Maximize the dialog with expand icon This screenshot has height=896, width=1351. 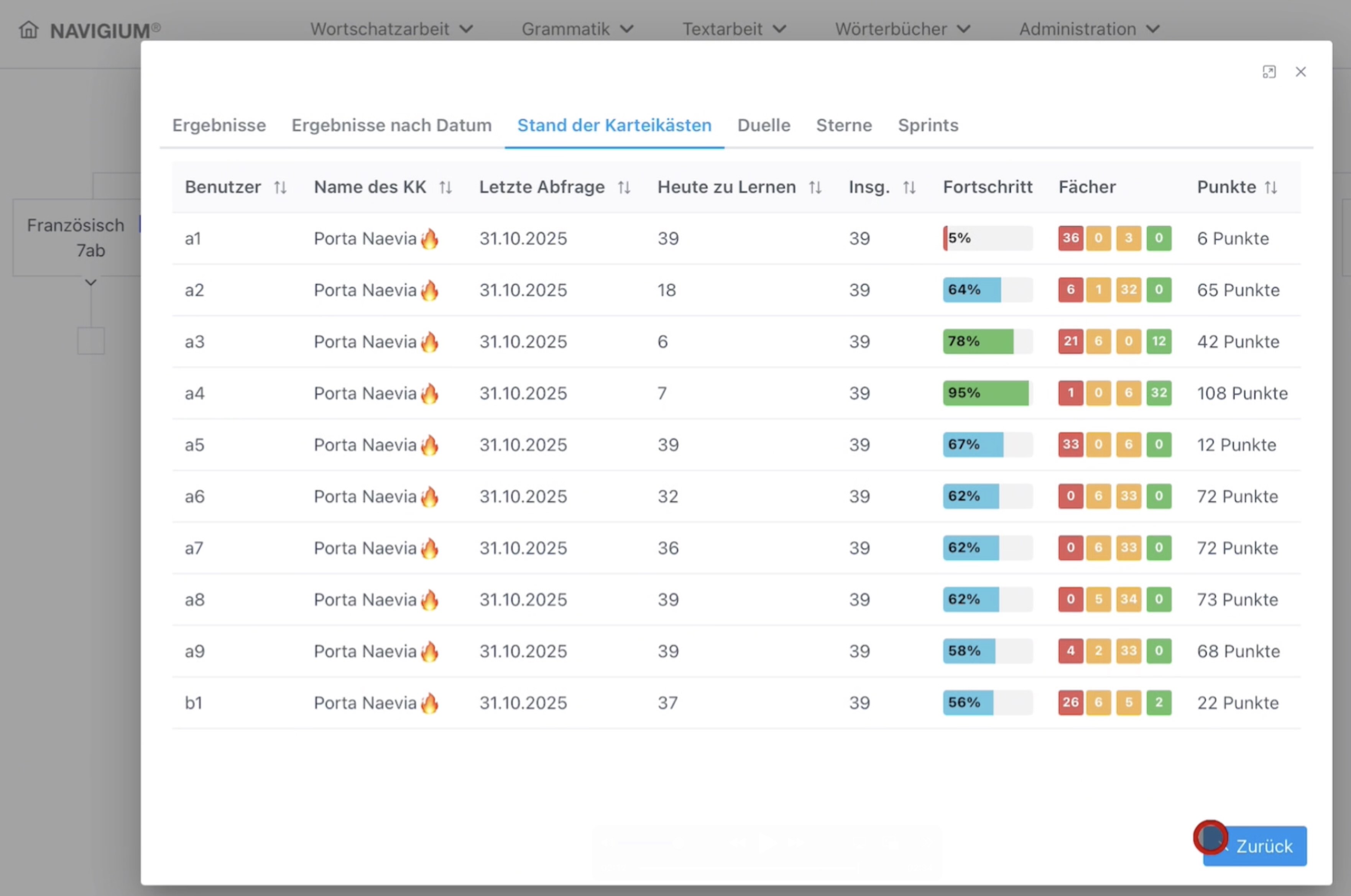tap(1269, 72)
